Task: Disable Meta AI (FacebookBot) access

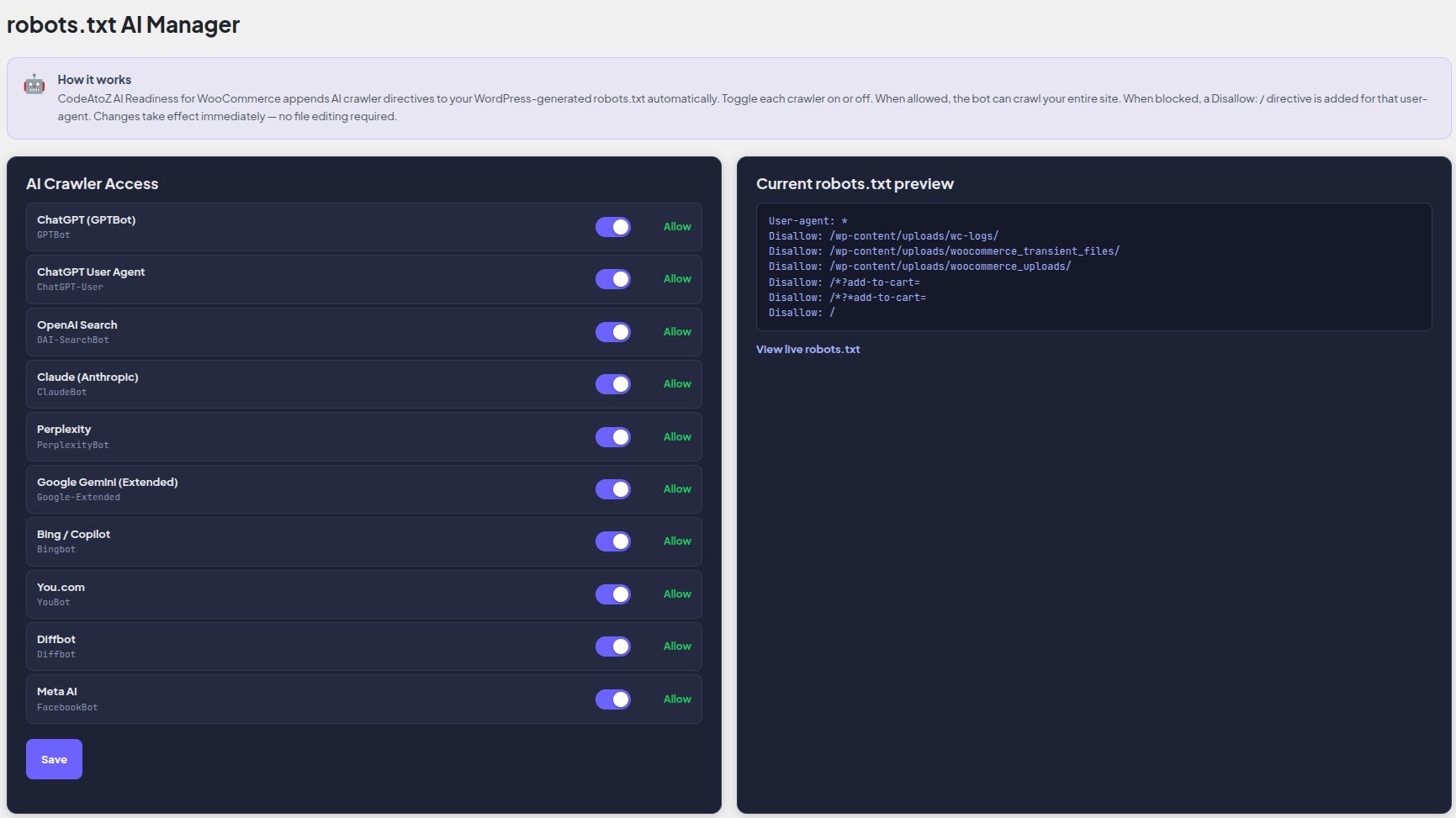Action: (613, 699)
